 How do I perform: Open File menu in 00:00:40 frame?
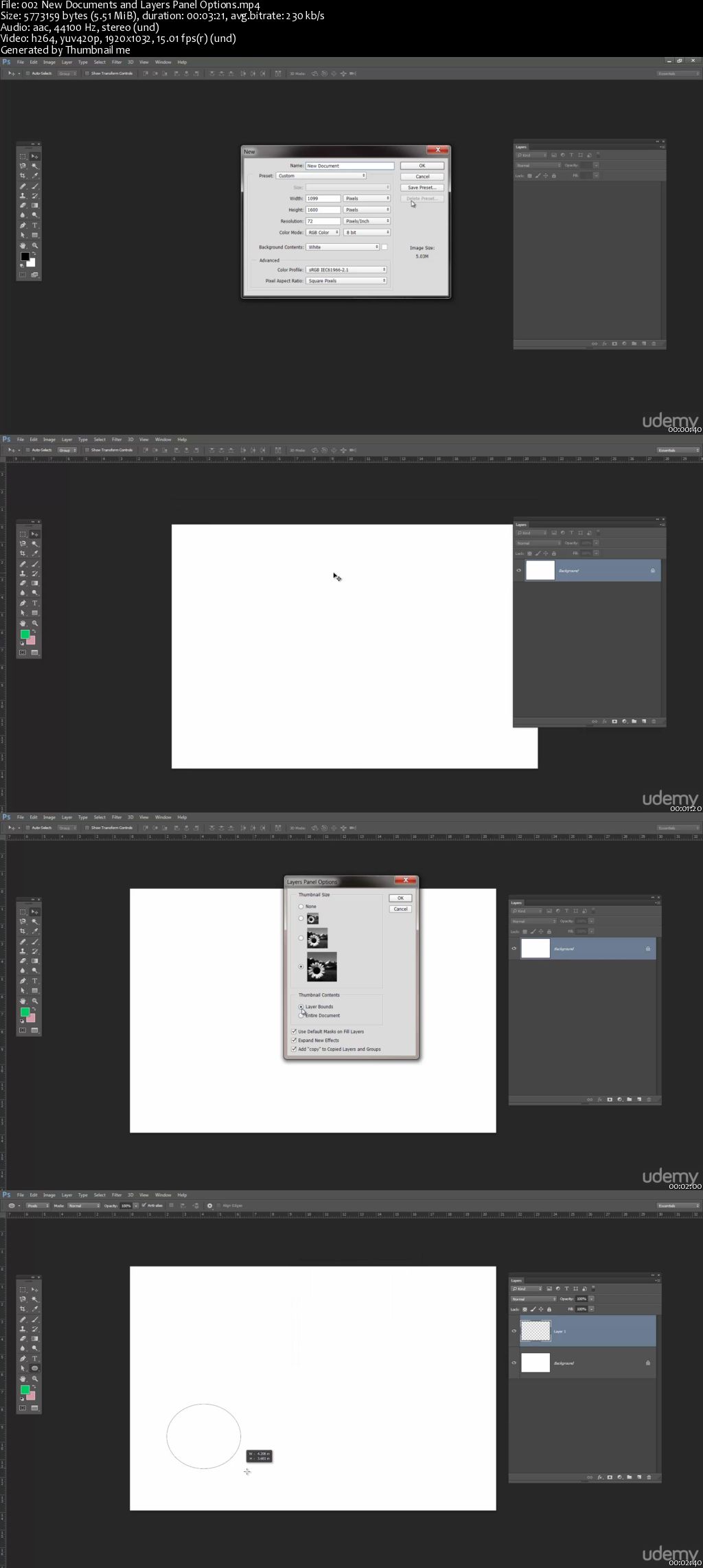click(21, 63)
